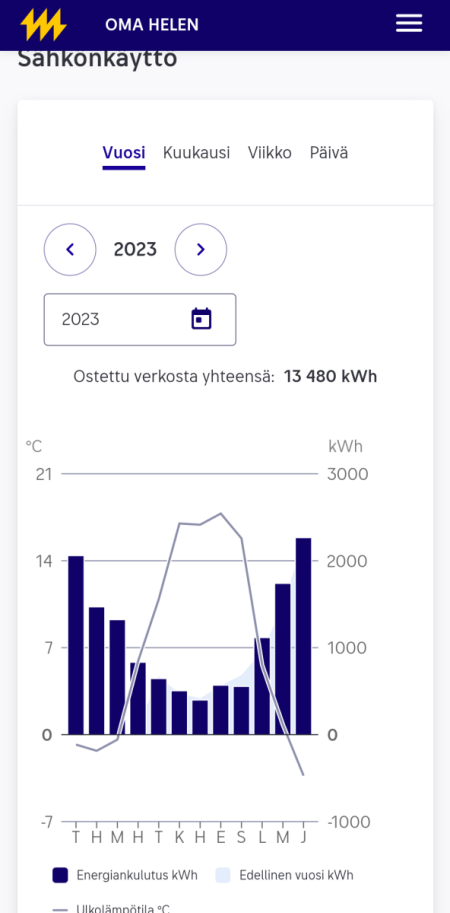Viewport: 450px width, 913px height.
Task: Select the J (December) consumption bar
Action: (303, 636)
